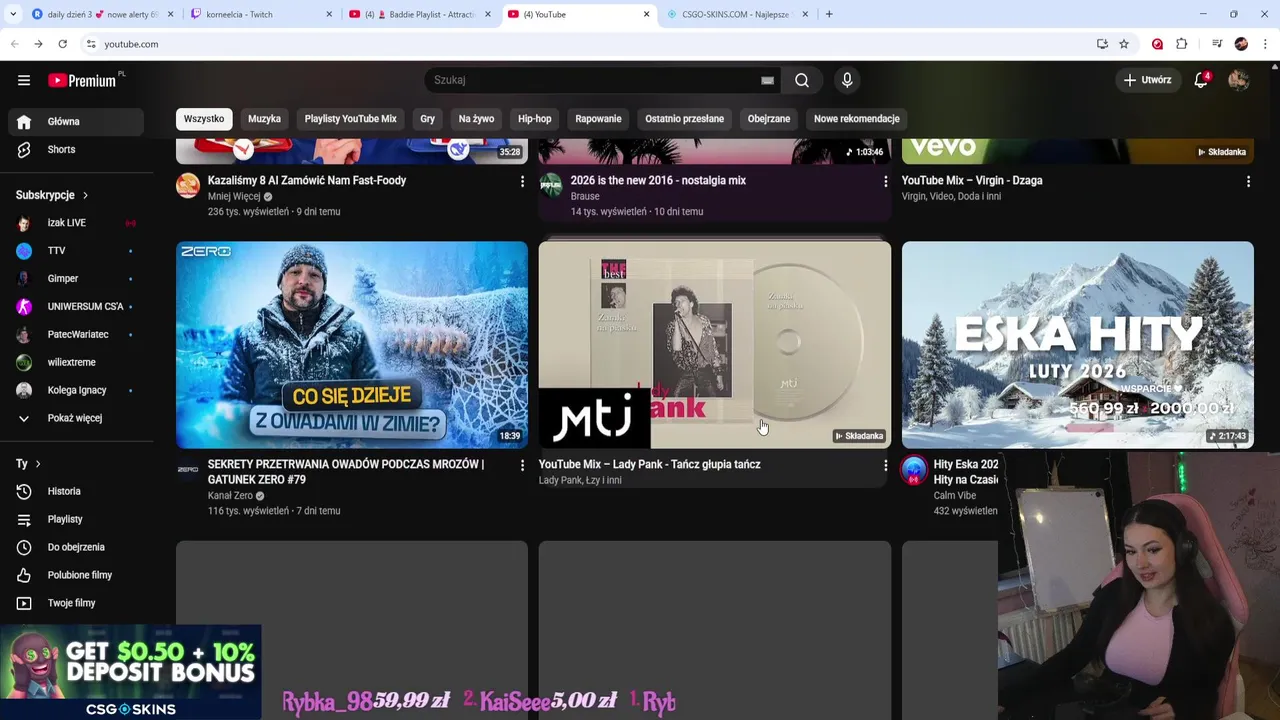Open browser extensions puzzle icon
This screenshot has height=720, width=1280.
coord(1182,44)
